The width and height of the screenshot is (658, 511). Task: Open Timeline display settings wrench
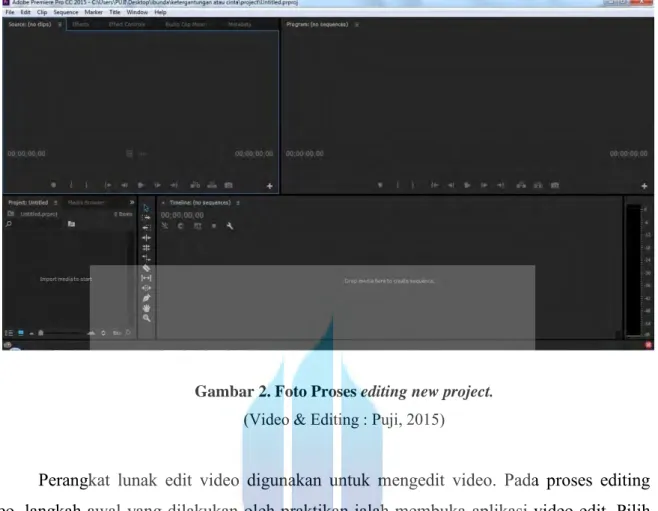(230, 226)
